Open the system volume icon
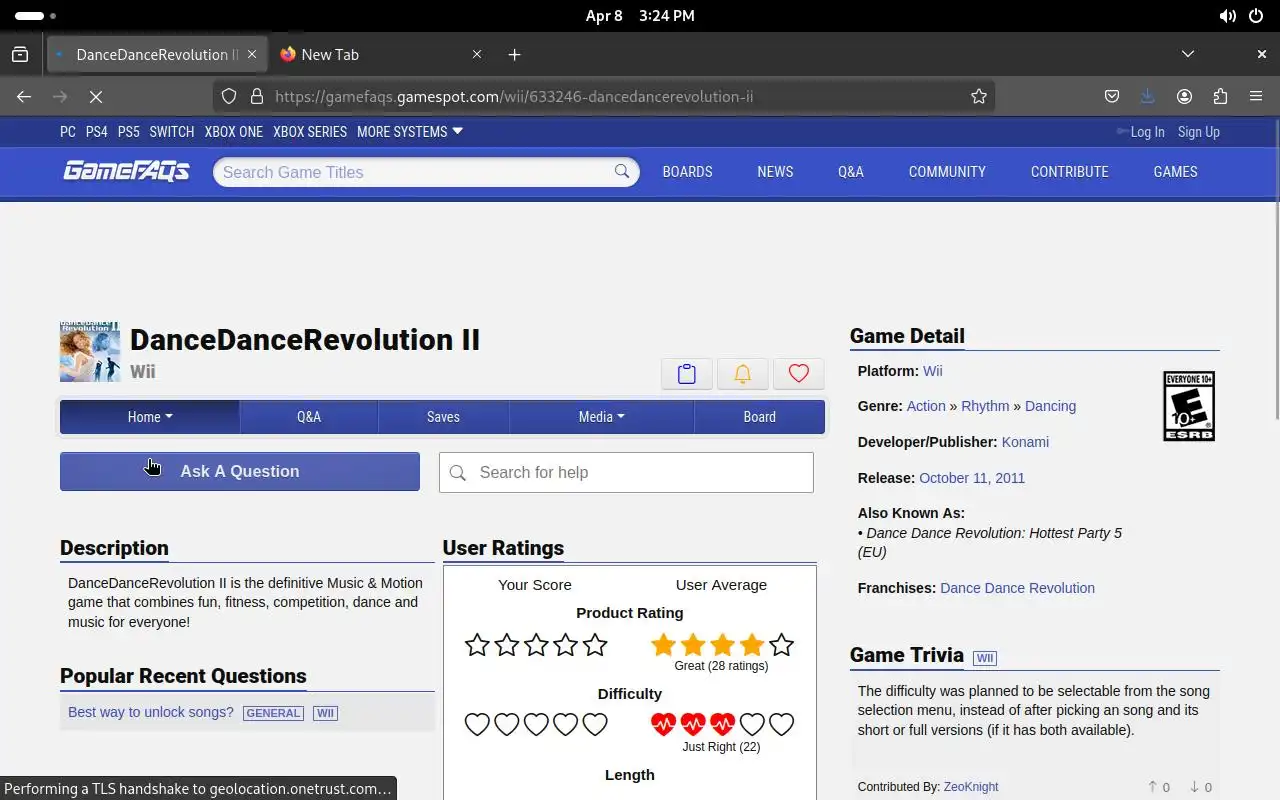Viewport: 1280px width, 800px height. (1227, 16)
